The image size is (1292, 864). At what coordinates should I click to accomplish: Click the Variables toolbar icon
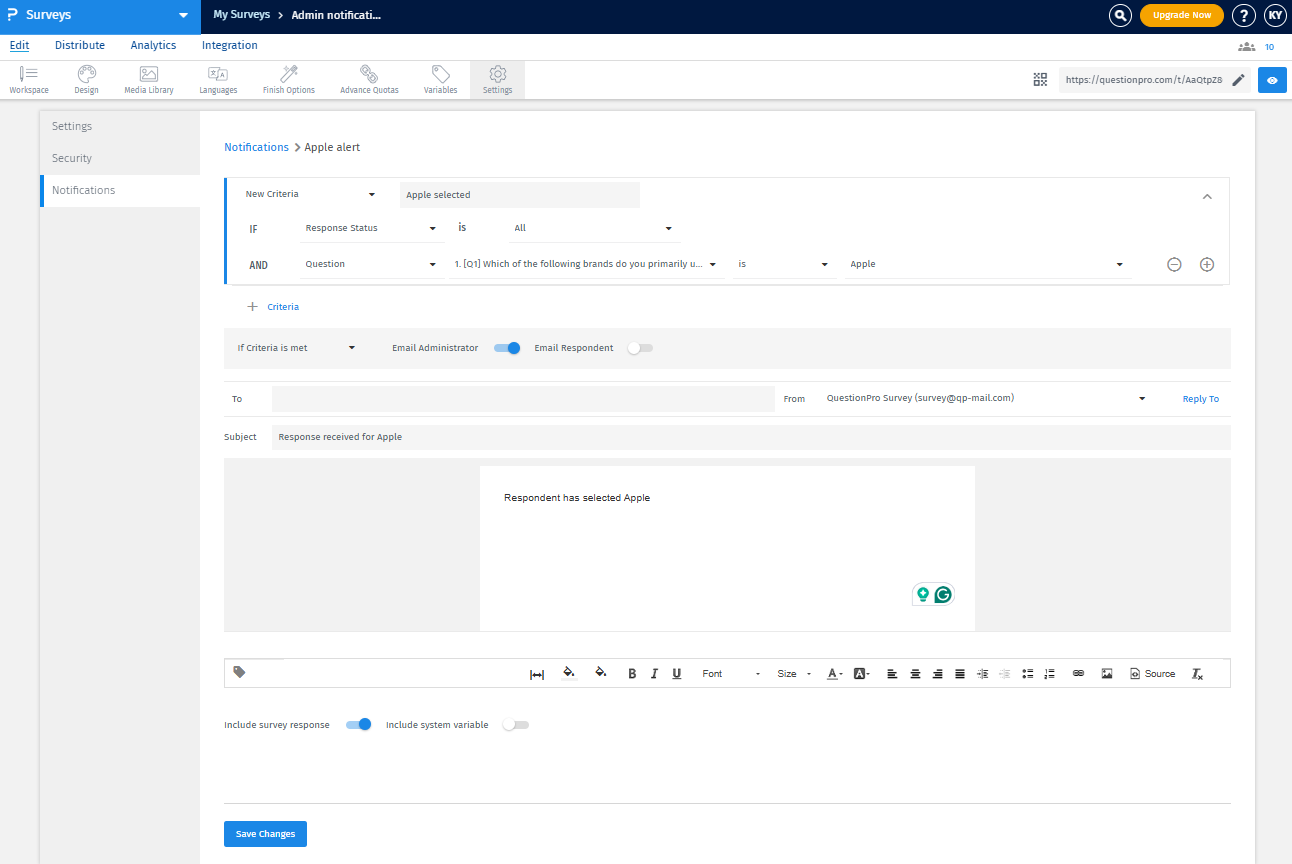tap(440, 79)
